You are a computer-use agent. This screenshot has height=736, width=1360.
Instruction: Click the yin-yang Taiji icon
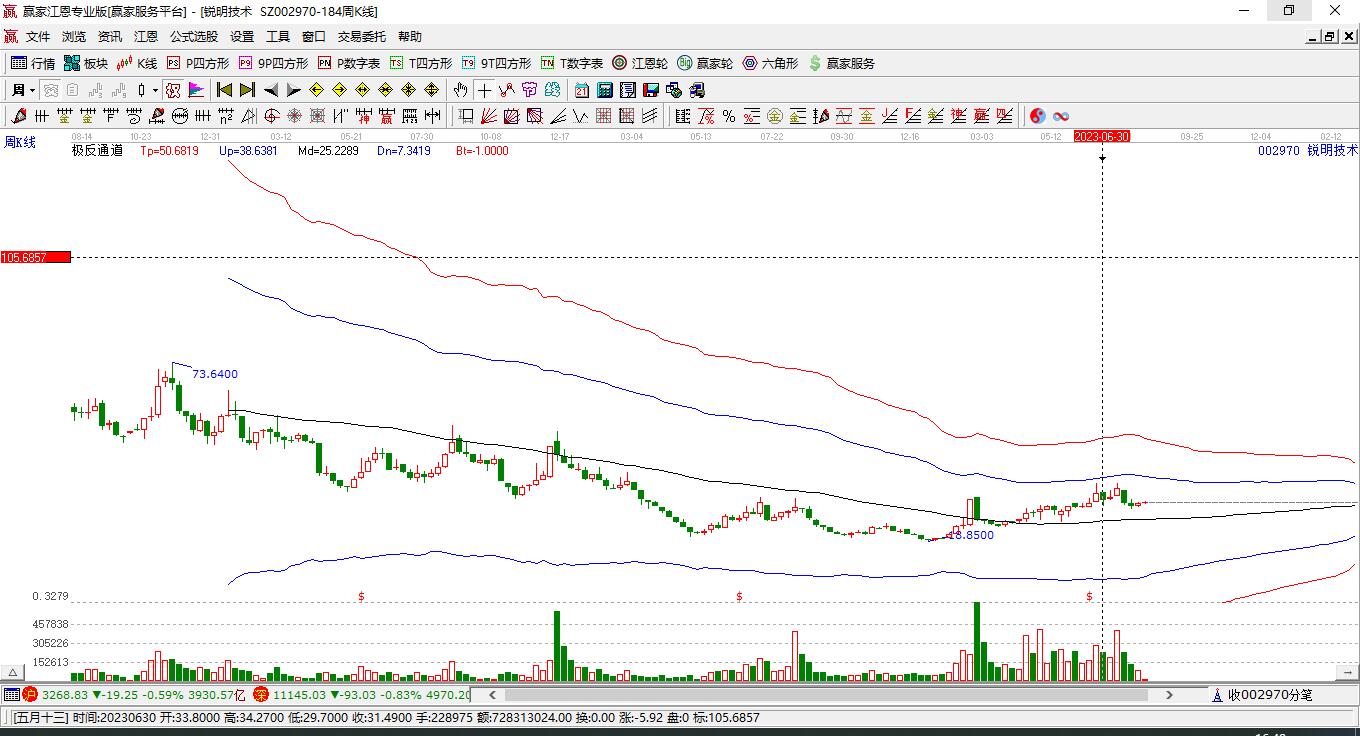coord(1038,116)
